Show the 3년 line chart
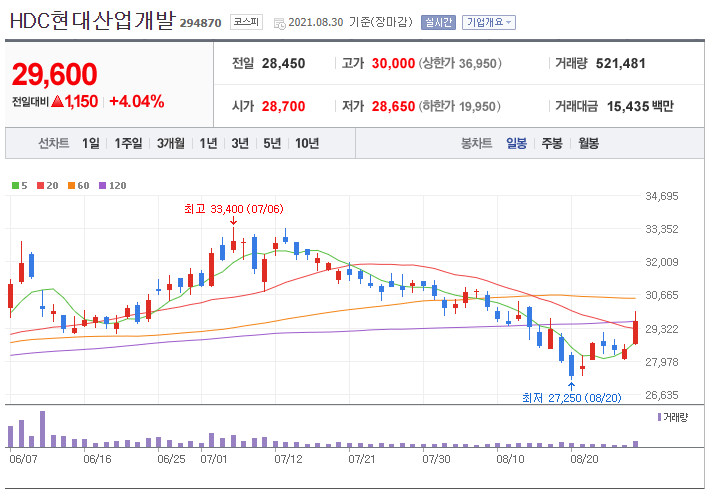The image size is (705, 489). [x=240, y=144]
